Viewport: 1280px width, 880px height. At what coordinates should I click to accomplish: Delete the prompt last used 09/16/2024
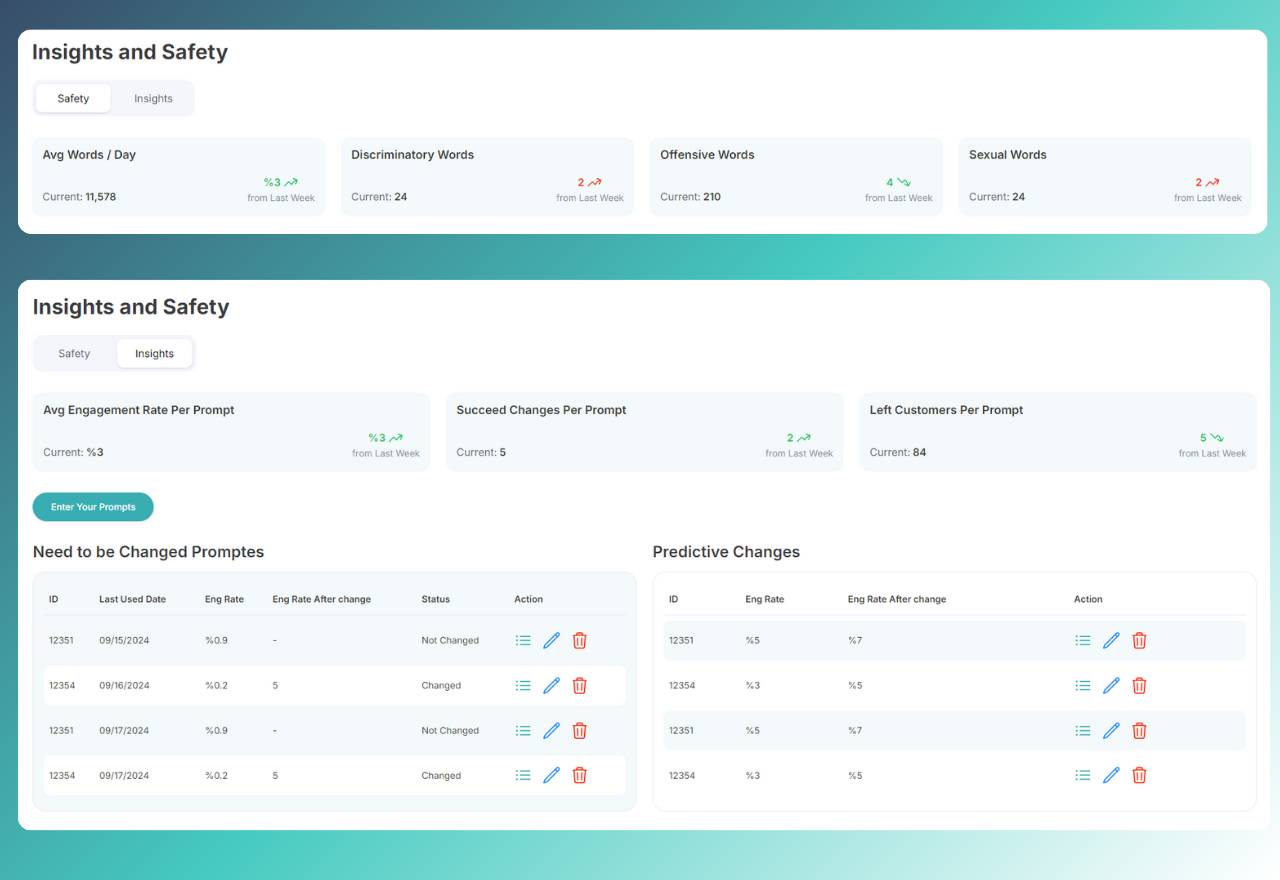click(579, 686)
